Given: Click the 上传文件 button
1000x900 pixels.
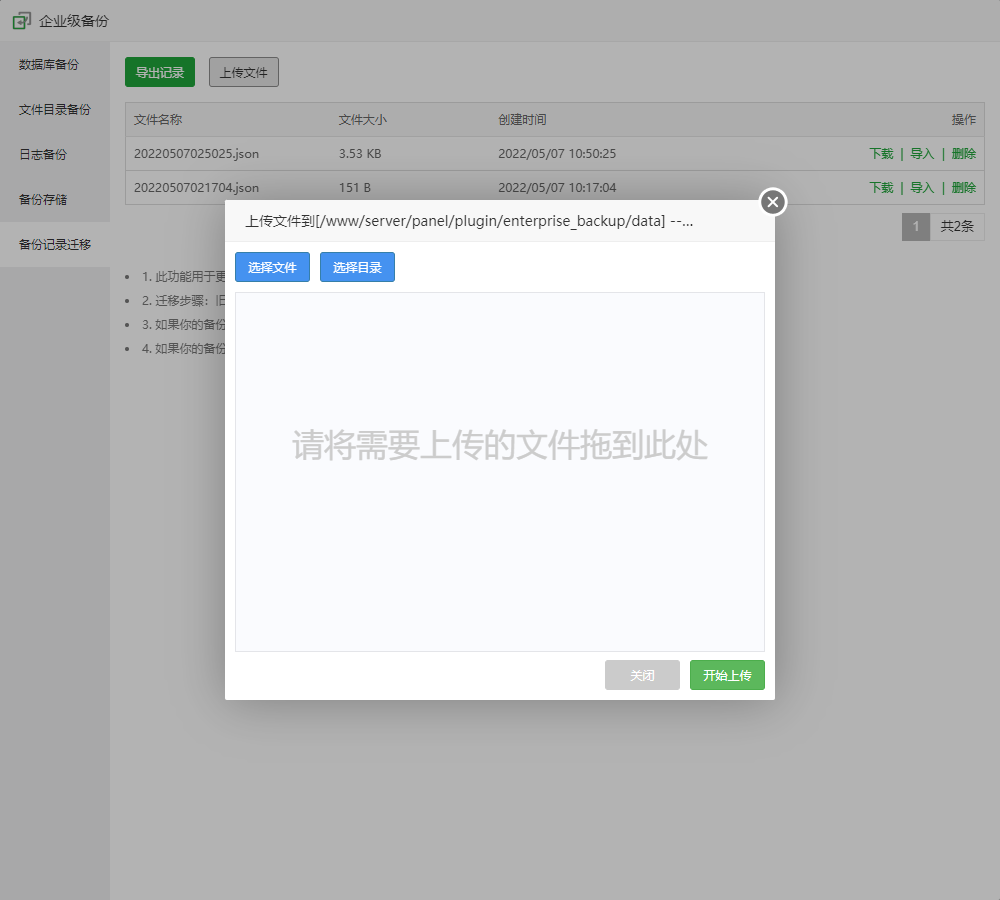Looking at the screenshot, I should coord(244,73).
